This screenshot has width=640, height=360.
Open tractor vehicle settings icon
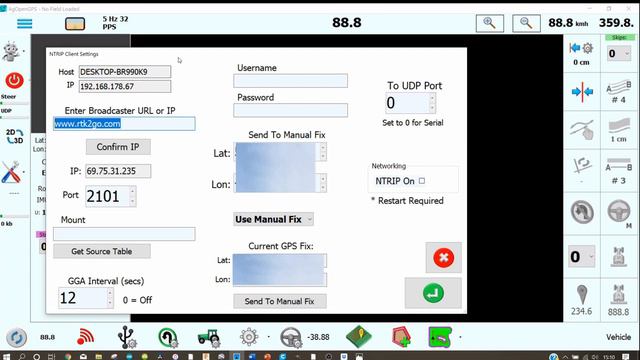click(209, 337)
